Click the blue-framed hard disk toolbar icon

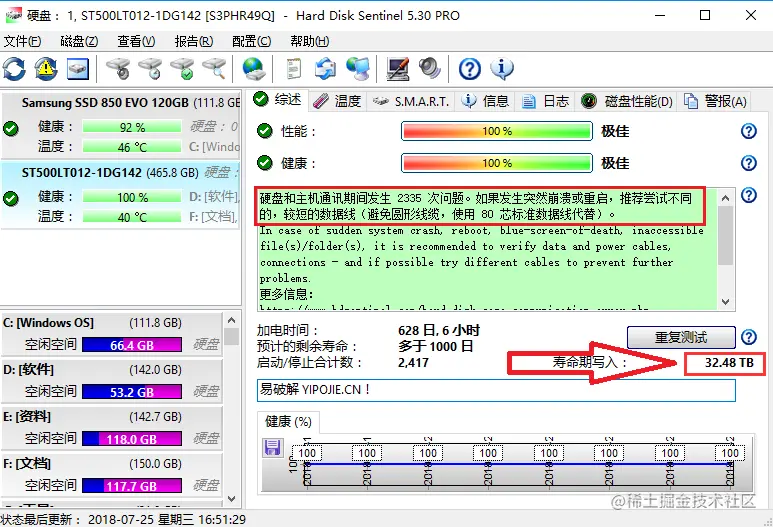click(x=77, y=69)
